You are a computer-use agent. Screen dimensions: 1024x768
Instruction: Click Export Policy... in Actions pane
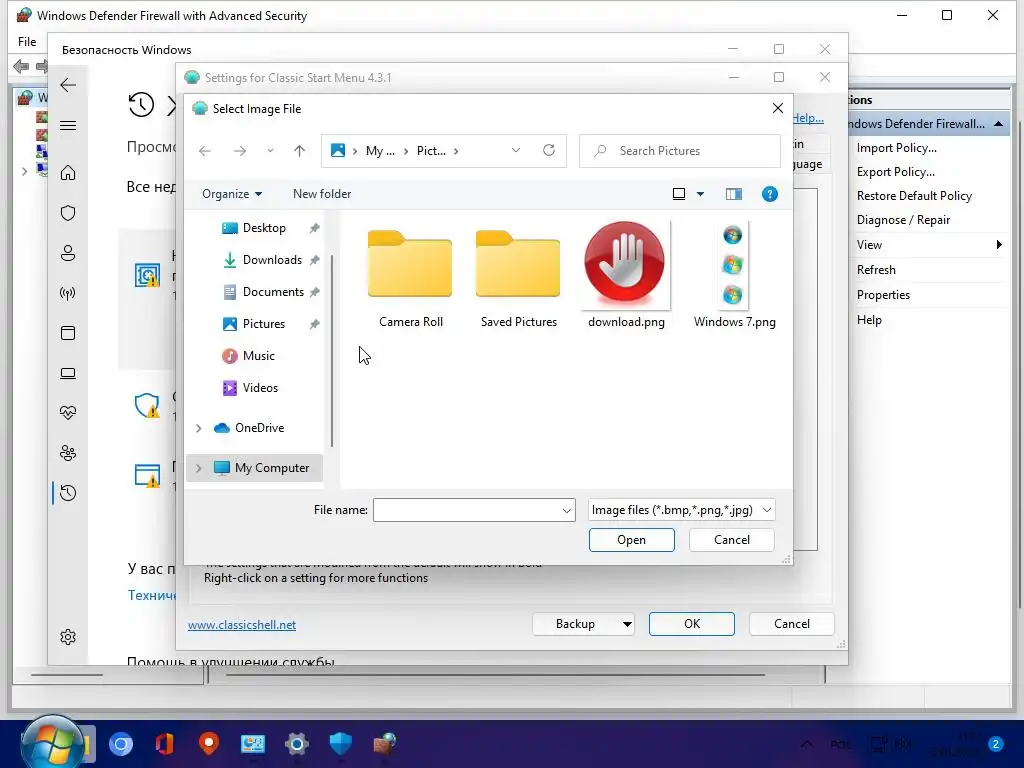895,172
